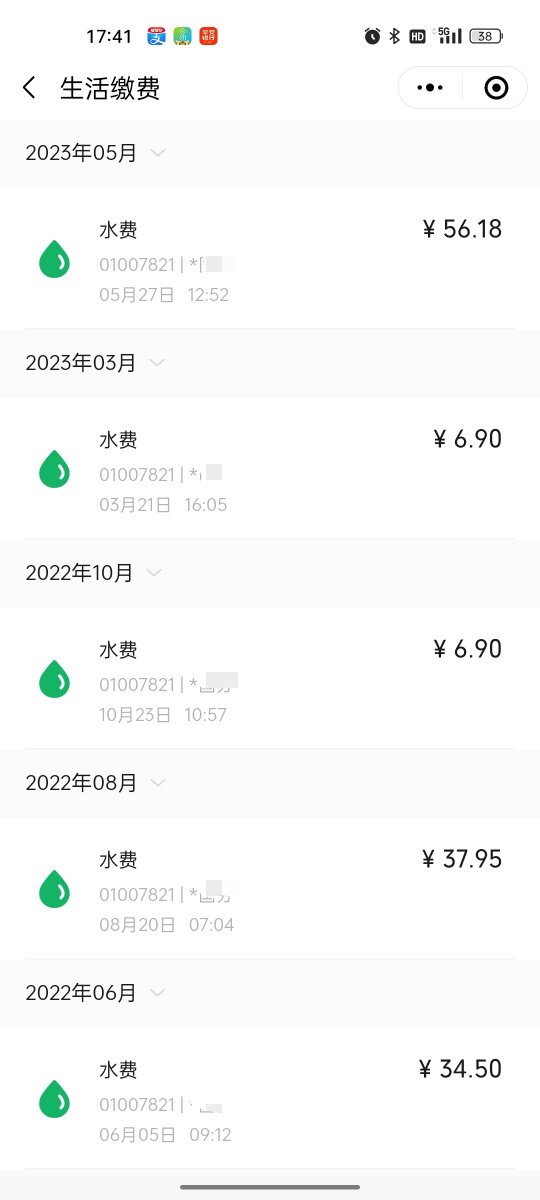
Task: Tap water drop icon for 08月20日 payment
Action: point(54,889)
